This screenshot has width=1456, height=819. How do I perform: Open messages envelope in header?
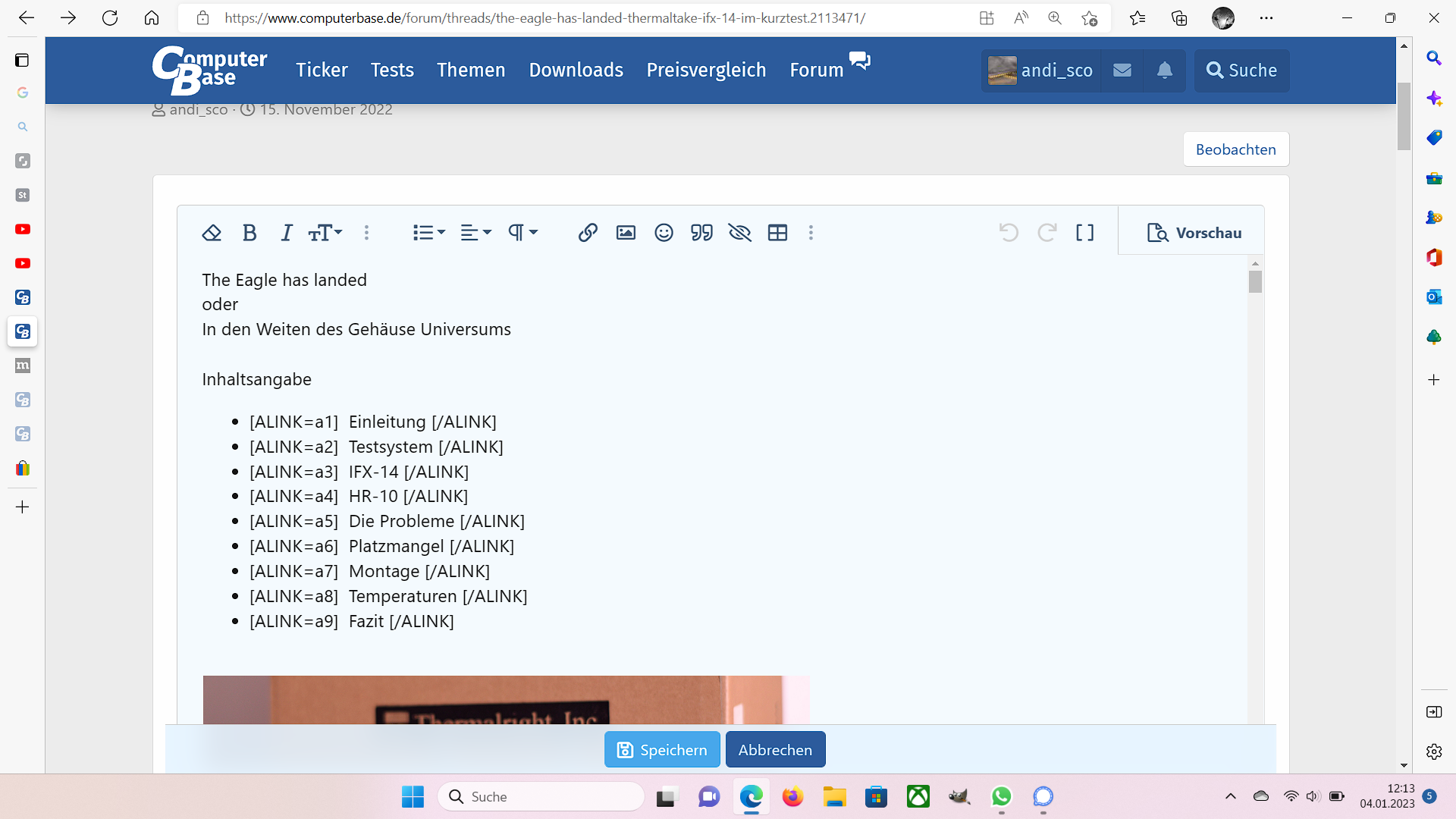click(1122, 71)
